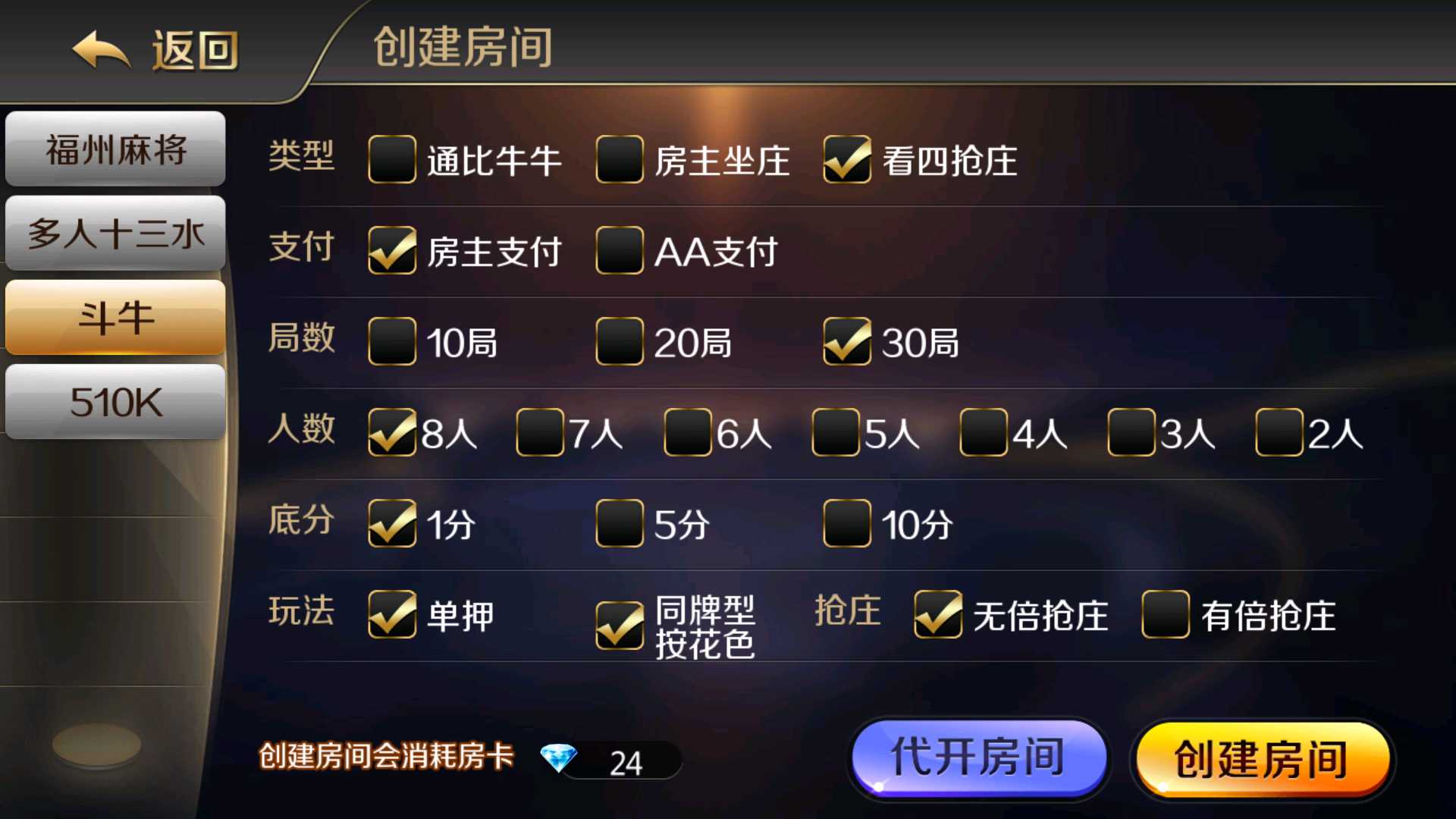Viewport: 1456px width, 819px height.
Task: Click the back arrow icon
Action: coord(102,51)
